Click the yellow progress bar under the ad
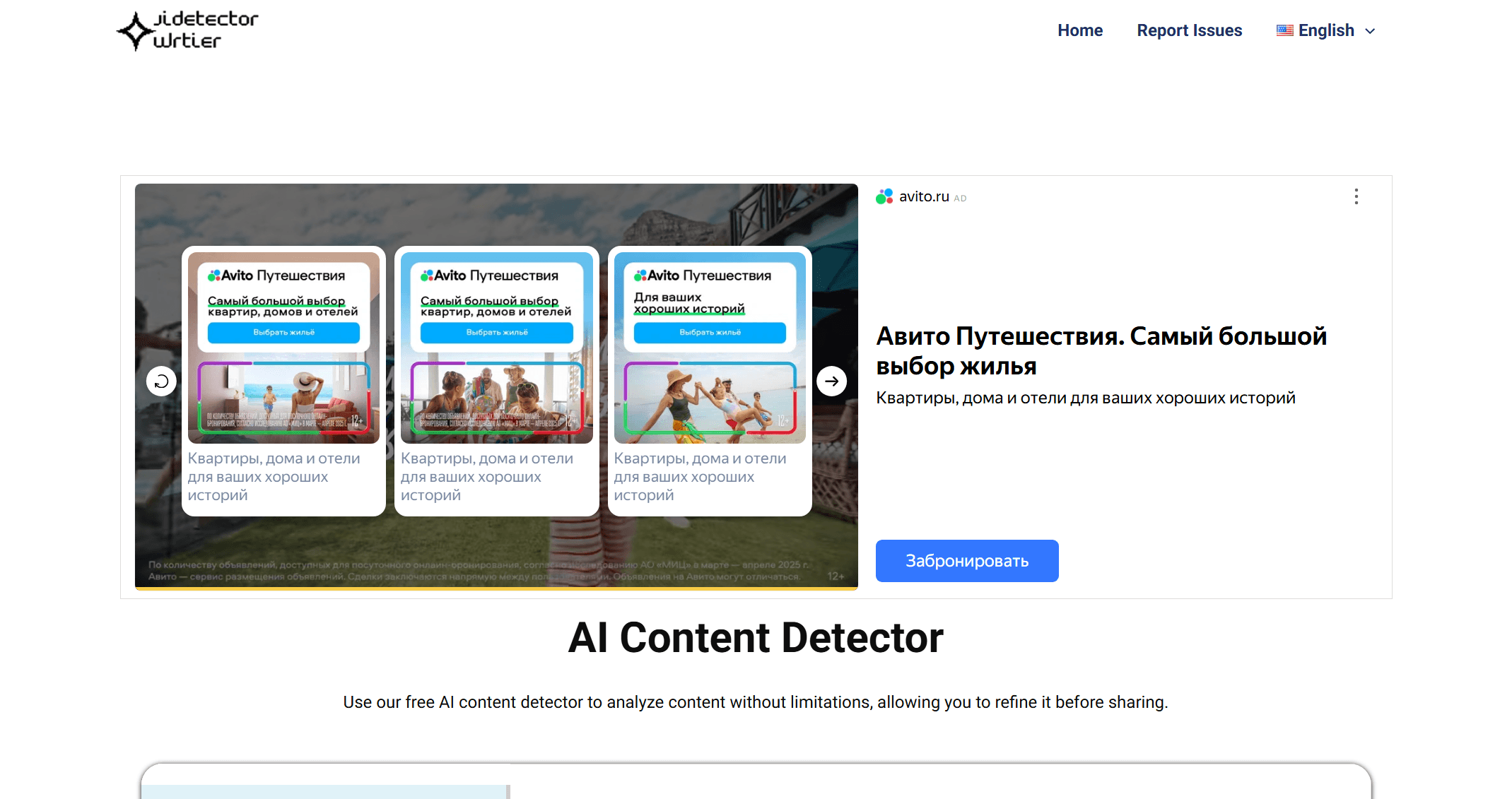The height and width of the screenshot is (799, 1512). point(495,588)
